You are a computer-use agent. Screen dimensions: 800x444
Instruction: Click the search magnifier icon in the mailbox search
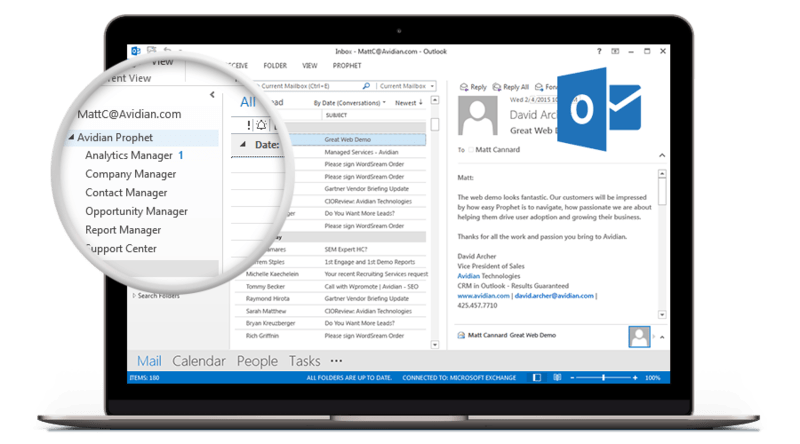click(366, 86)
